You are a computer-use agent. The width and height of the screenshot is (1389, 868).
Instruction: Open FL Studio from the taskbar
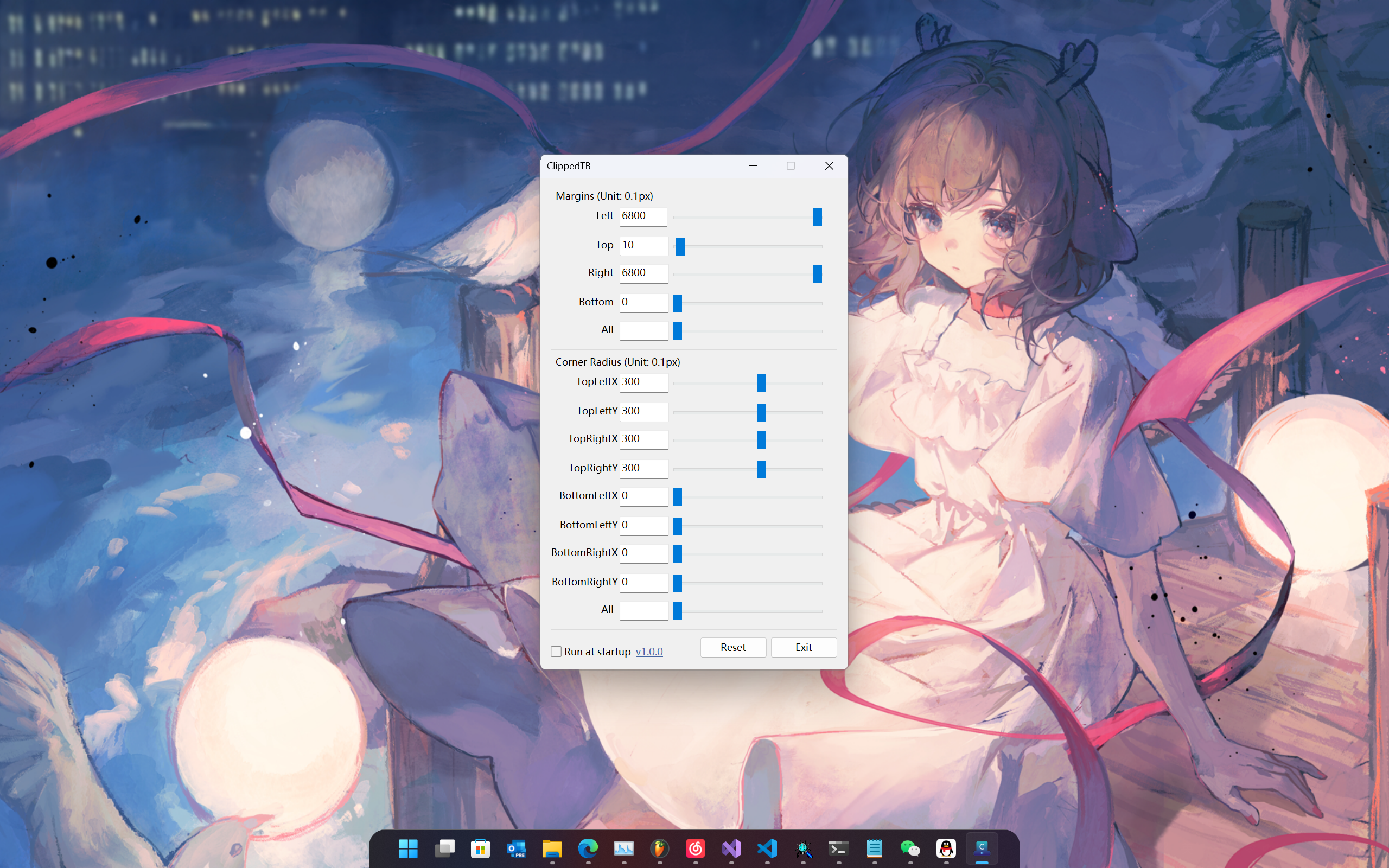(x=659, y=848)
